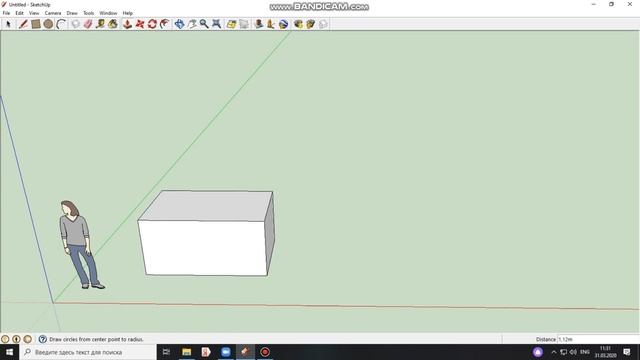640x360 pixels.
Task: Open the Edit menu
Action: coord(19,13)
